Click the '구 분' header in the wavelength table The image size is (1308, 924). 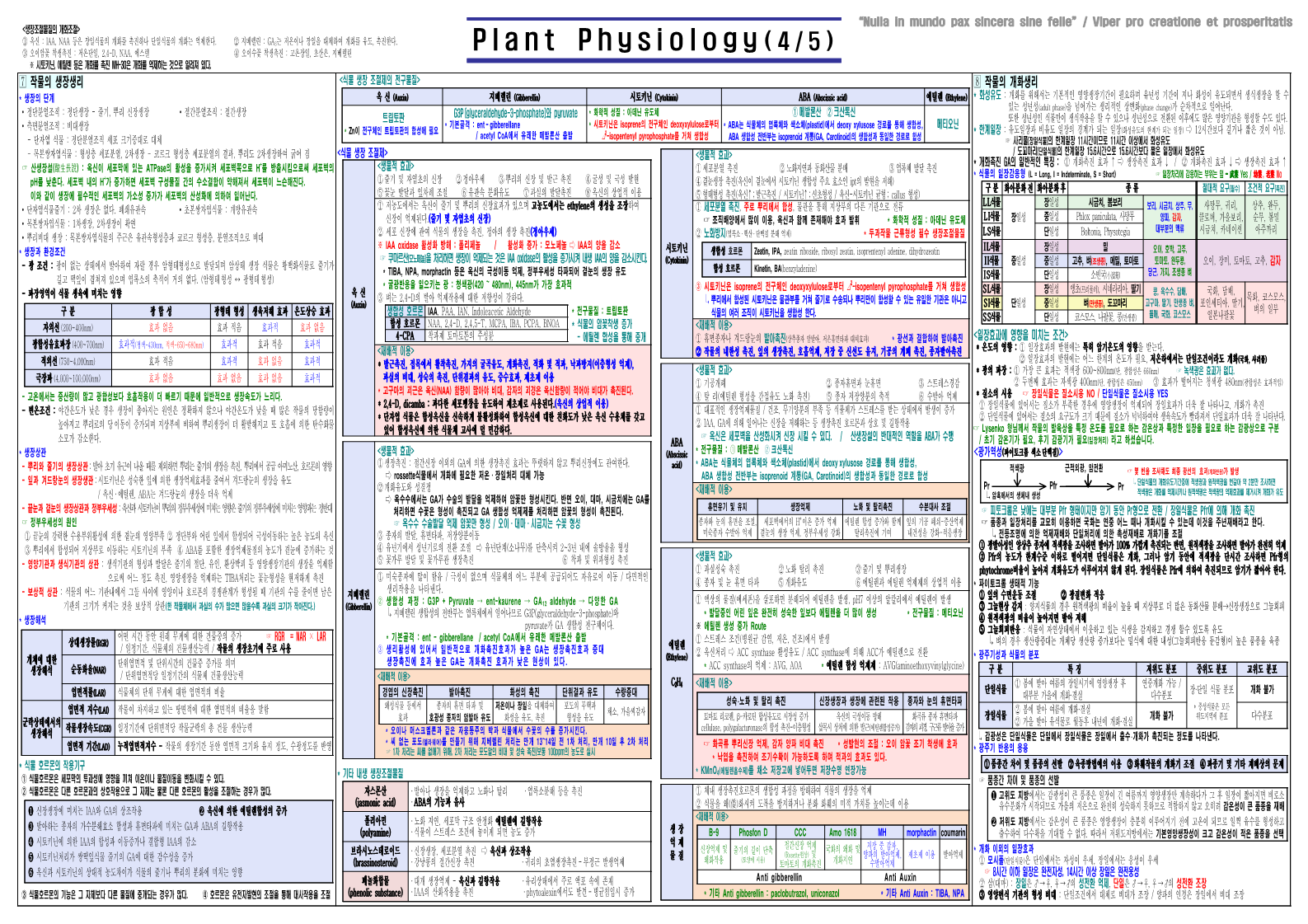pyautogui.click(x=68, y=312)
